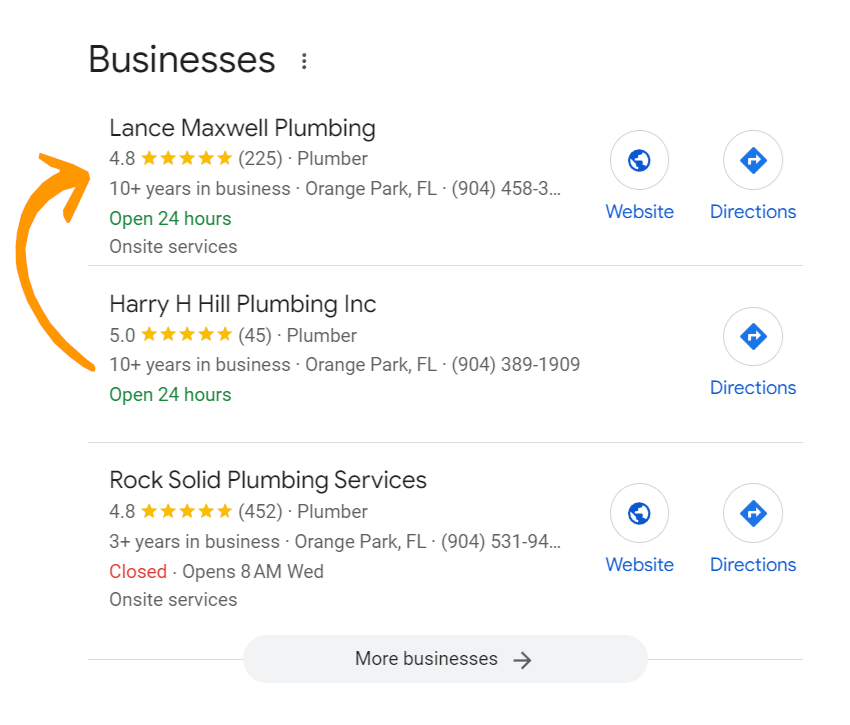Click the arrow icon in More businesses
Image resolution: width=850 pixels, height=725 pixels.
coord(522,660)
